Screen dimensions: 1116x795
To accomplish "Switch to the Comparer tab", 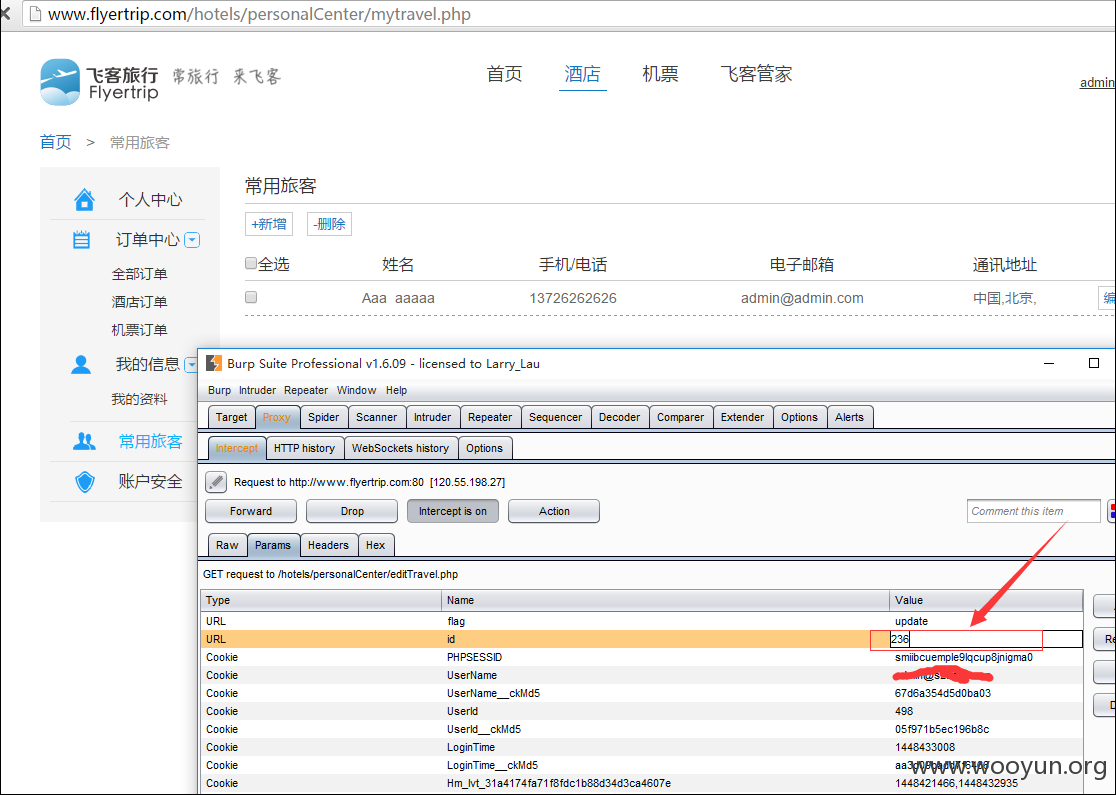I will click(x=680, y=417).
